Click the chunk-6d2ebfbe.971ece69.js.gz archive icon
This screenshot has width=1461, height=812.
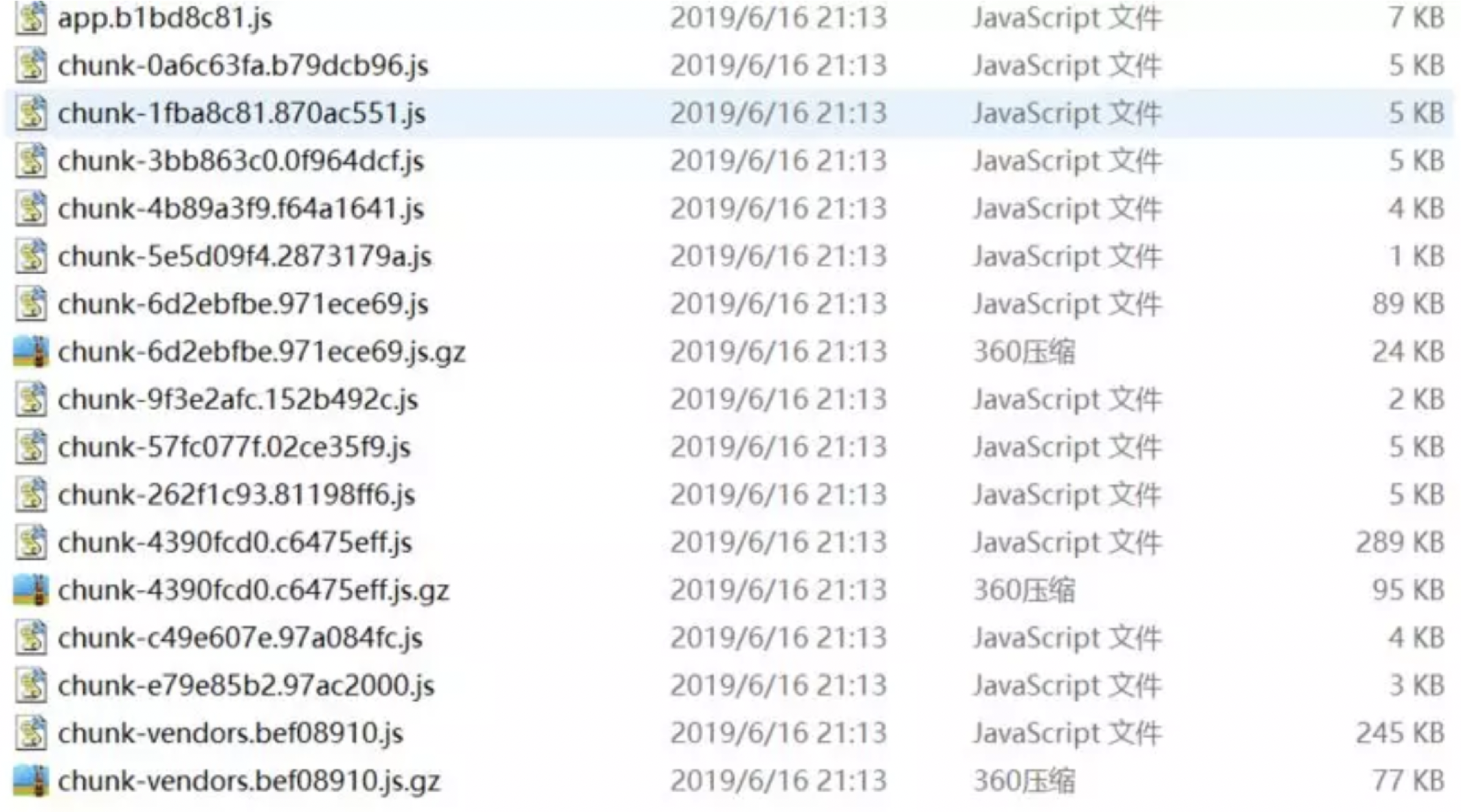coord(31,352)
